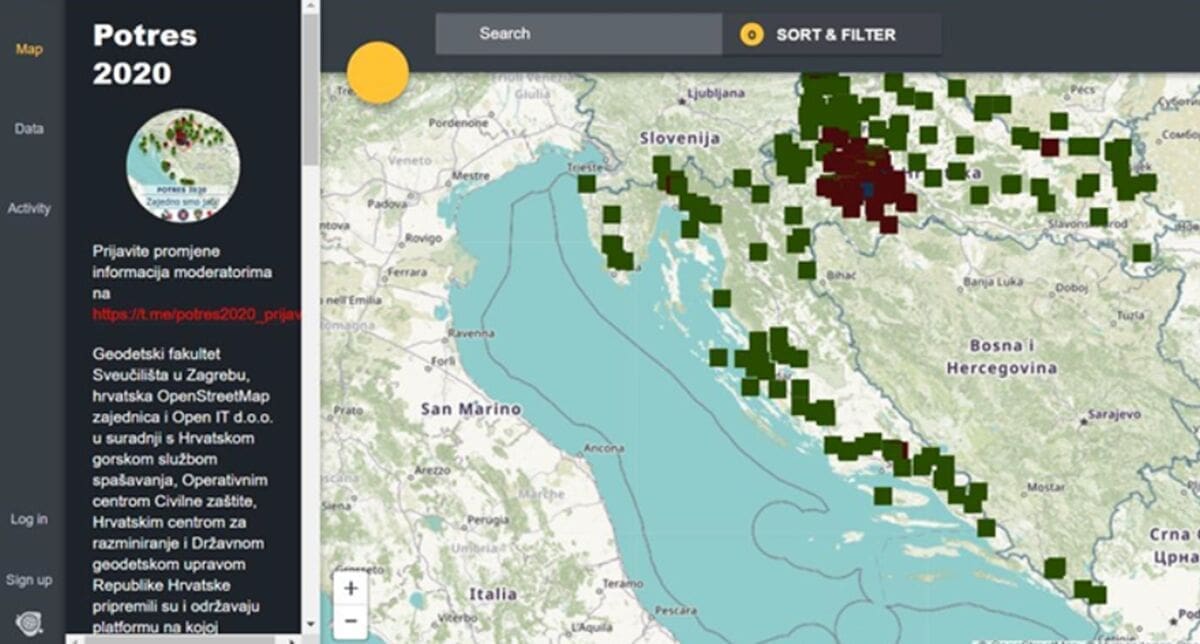Select the green marker near Trieste

point(586,183)
